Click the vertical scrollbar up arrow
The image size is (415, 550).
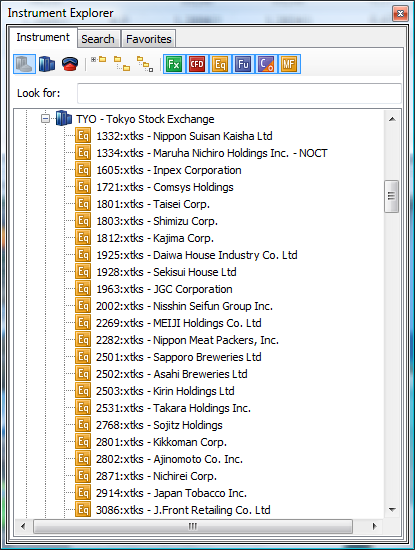(x=392, y=119)
